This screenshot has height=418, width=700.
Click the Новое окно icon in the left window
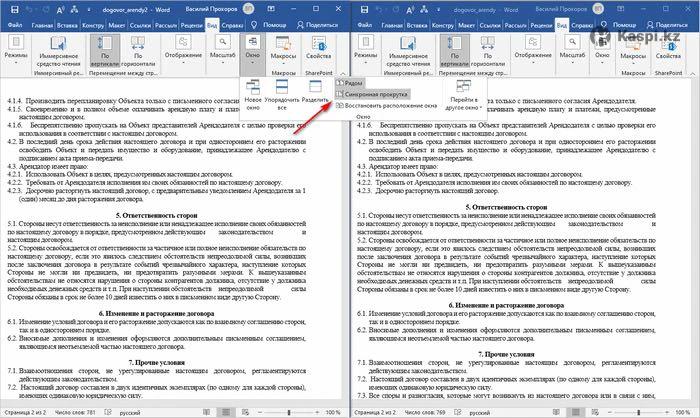254,93
